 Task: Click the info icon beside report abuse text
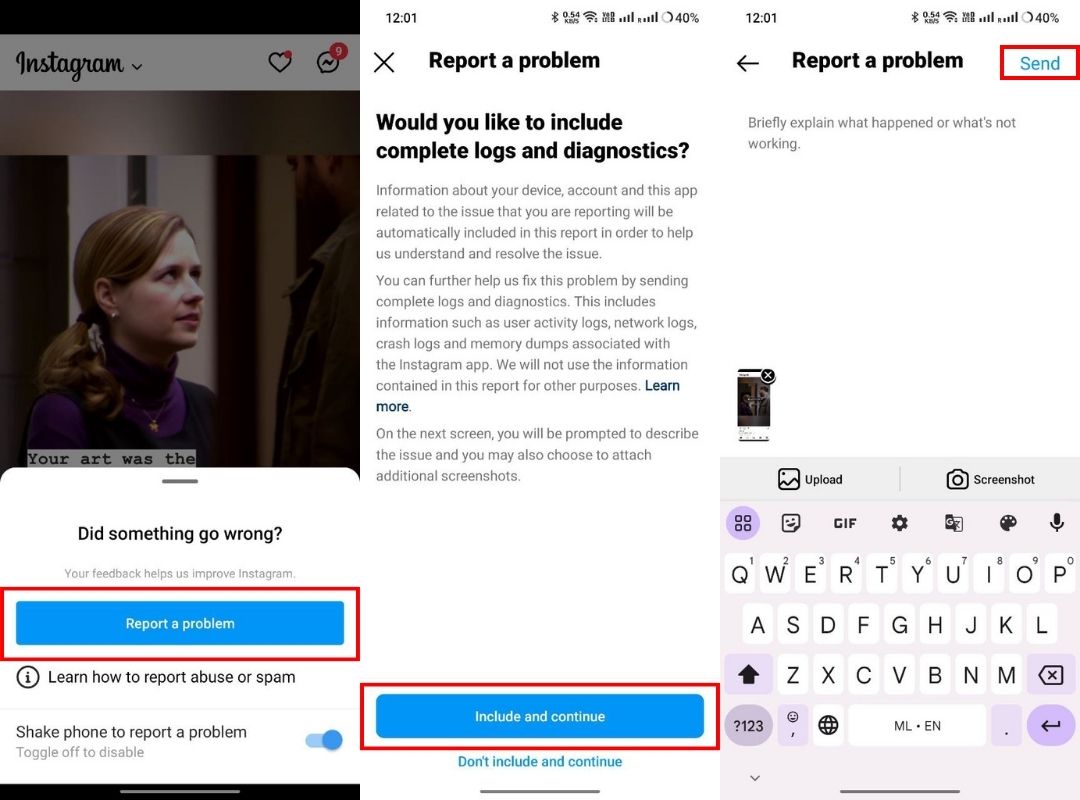[28, 677]
